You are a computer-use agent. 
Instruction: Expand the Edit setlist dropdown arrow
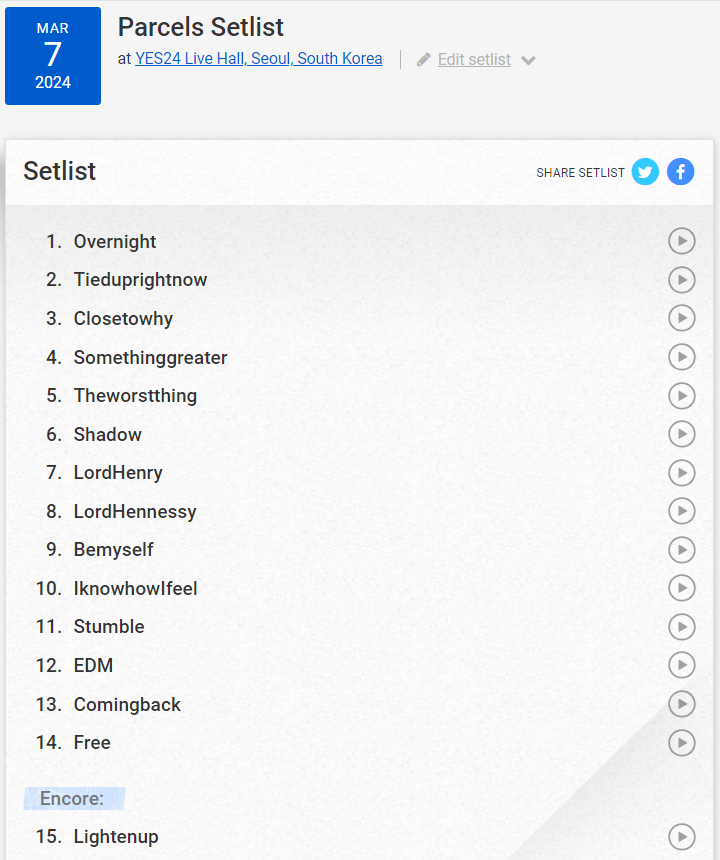528,60
